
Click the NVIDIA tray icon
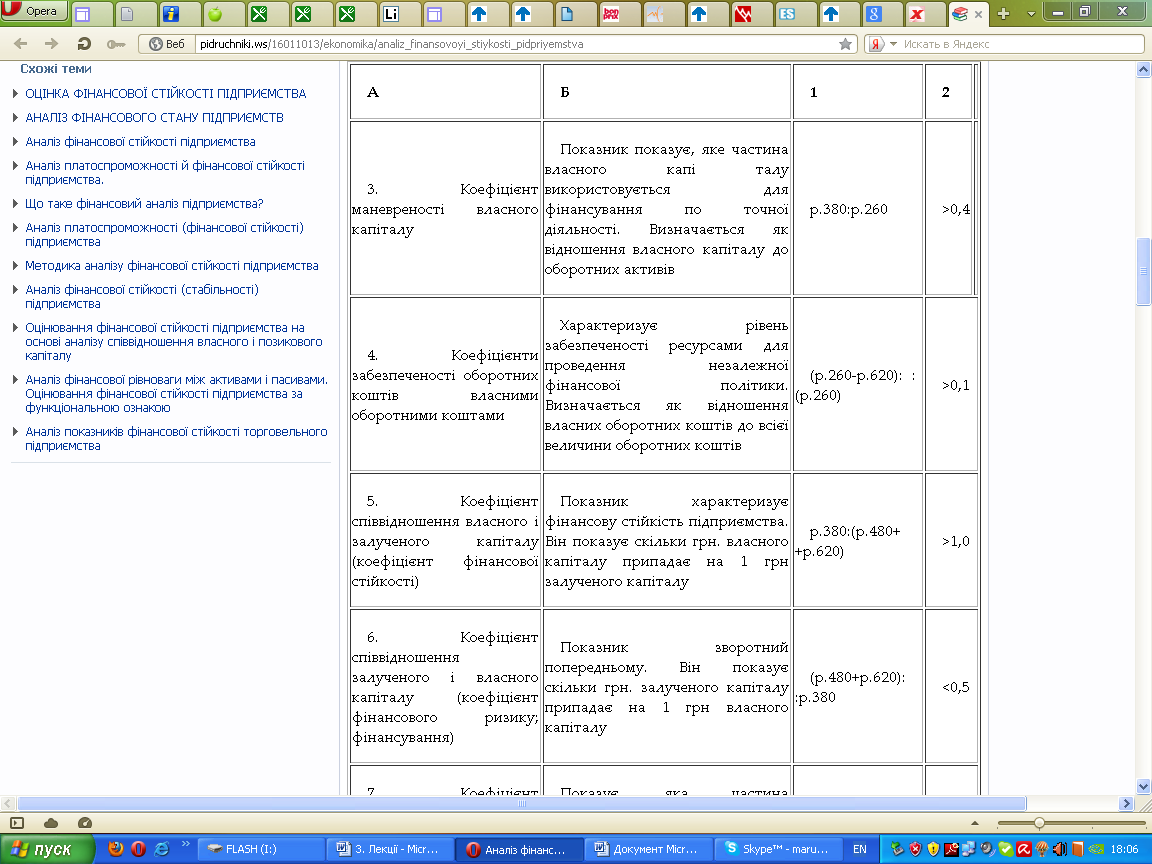pyautogui.click(x=1095, y=849)
